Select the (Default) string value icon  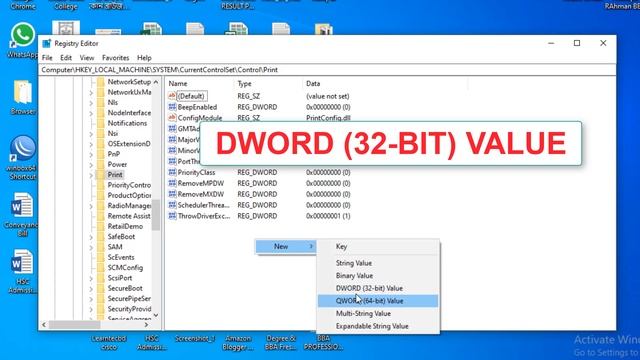point(172,96)
